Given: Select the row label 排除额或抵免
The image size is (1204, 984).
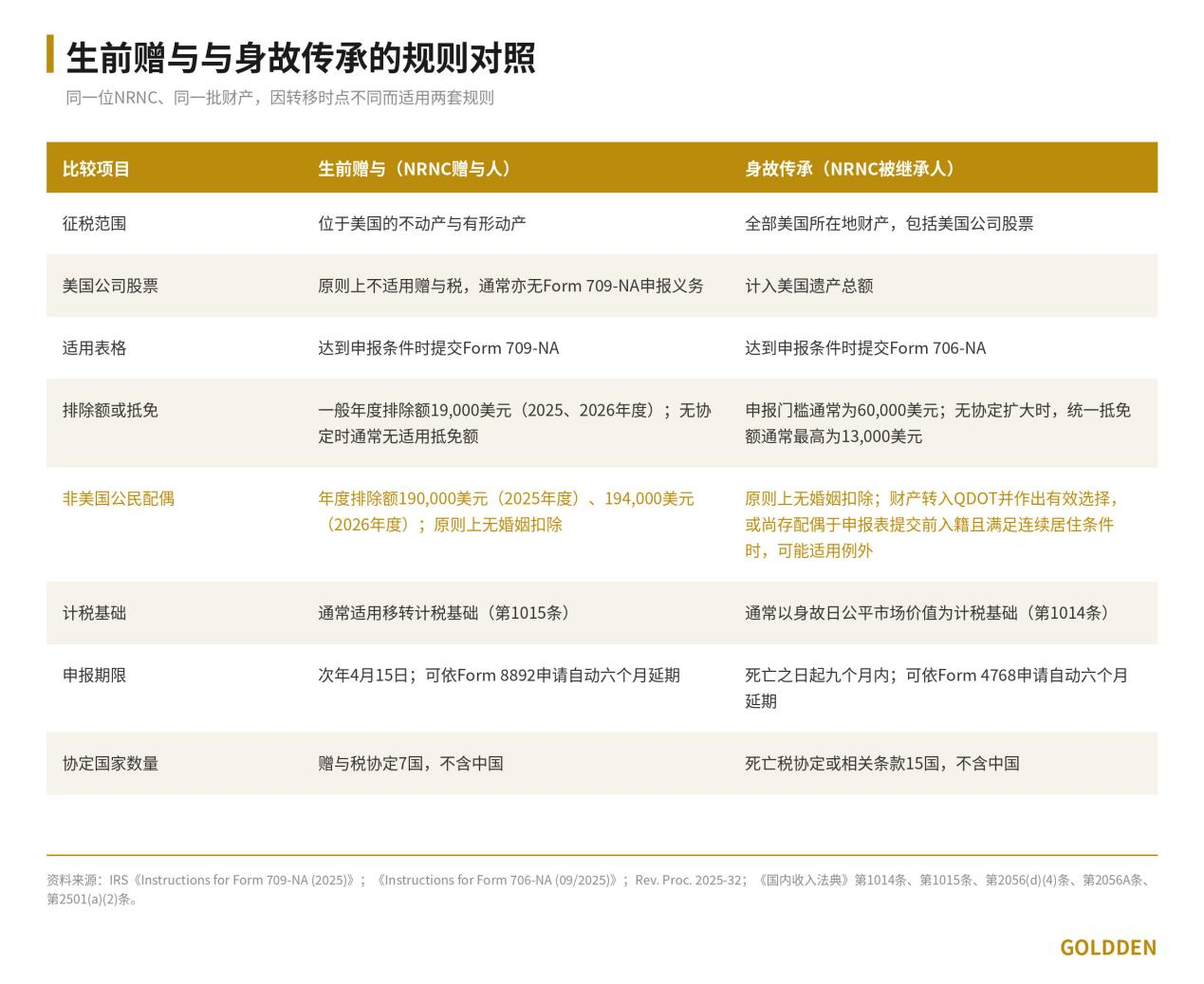Looking at the screenshot, I should (x=110, y=410).
